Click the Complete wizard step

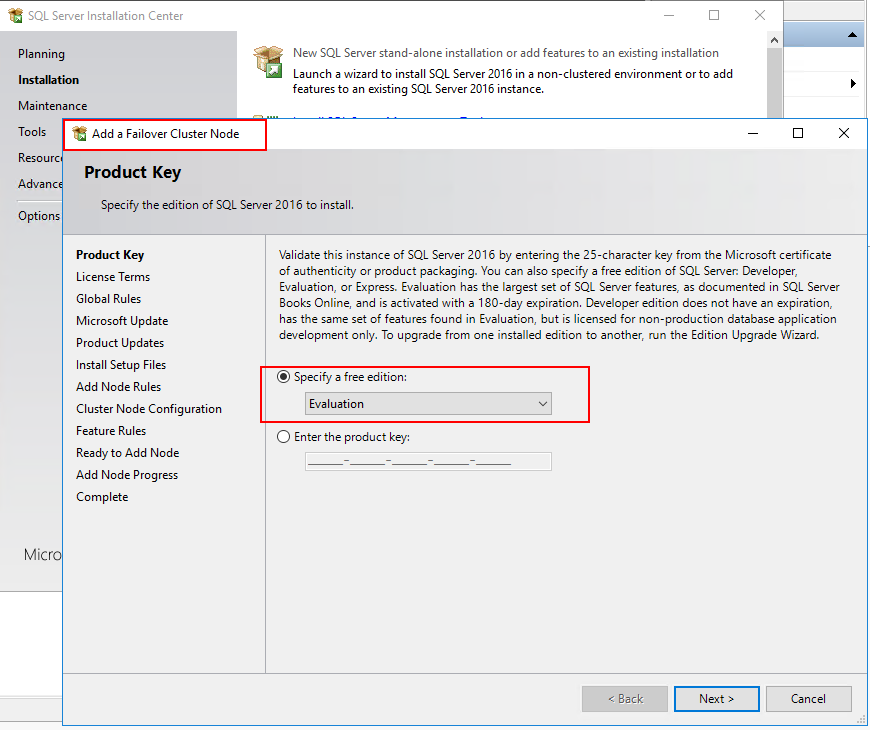pyautogui.click(x=102, y=497)
